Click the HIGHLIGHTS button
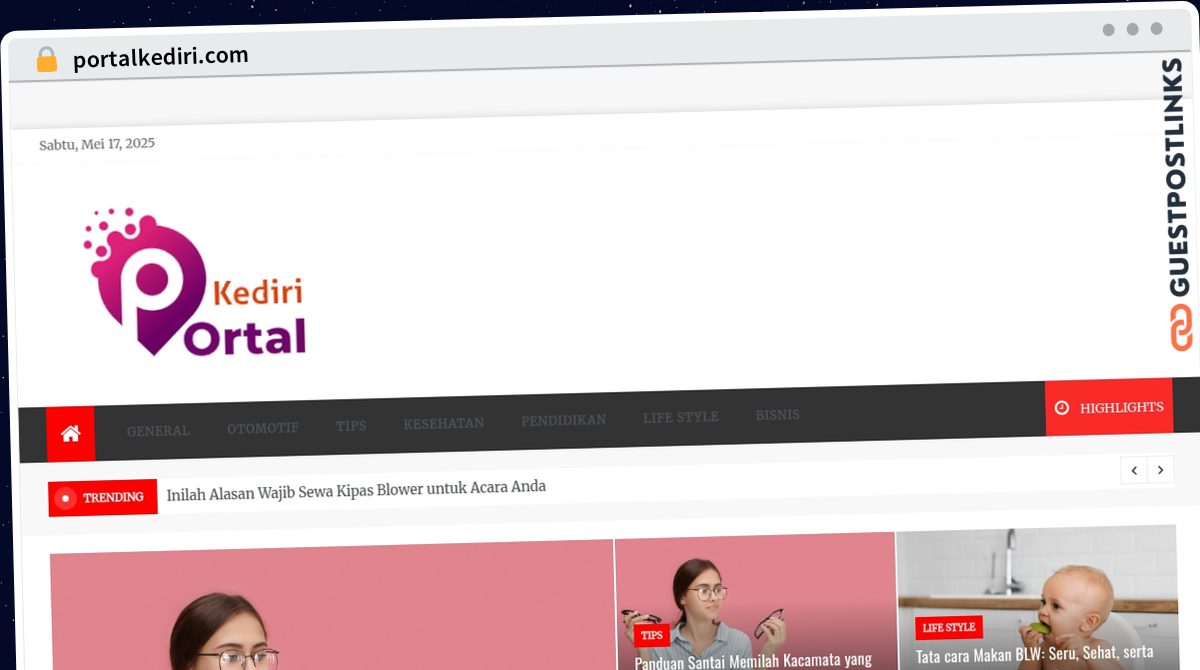This screenshot has width=1200, height=670. (x=1109, y=408)
